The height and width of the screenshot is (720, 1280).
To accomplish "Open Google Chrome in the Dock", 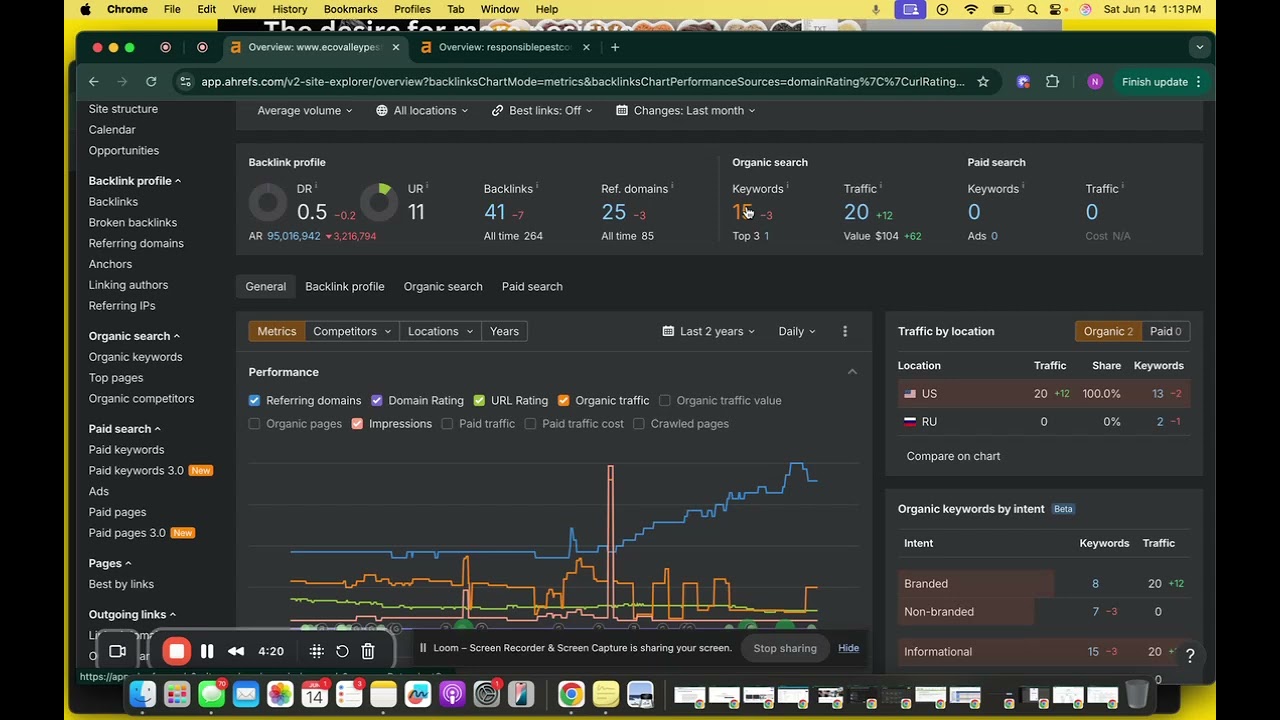I will (x=571, y=694).
